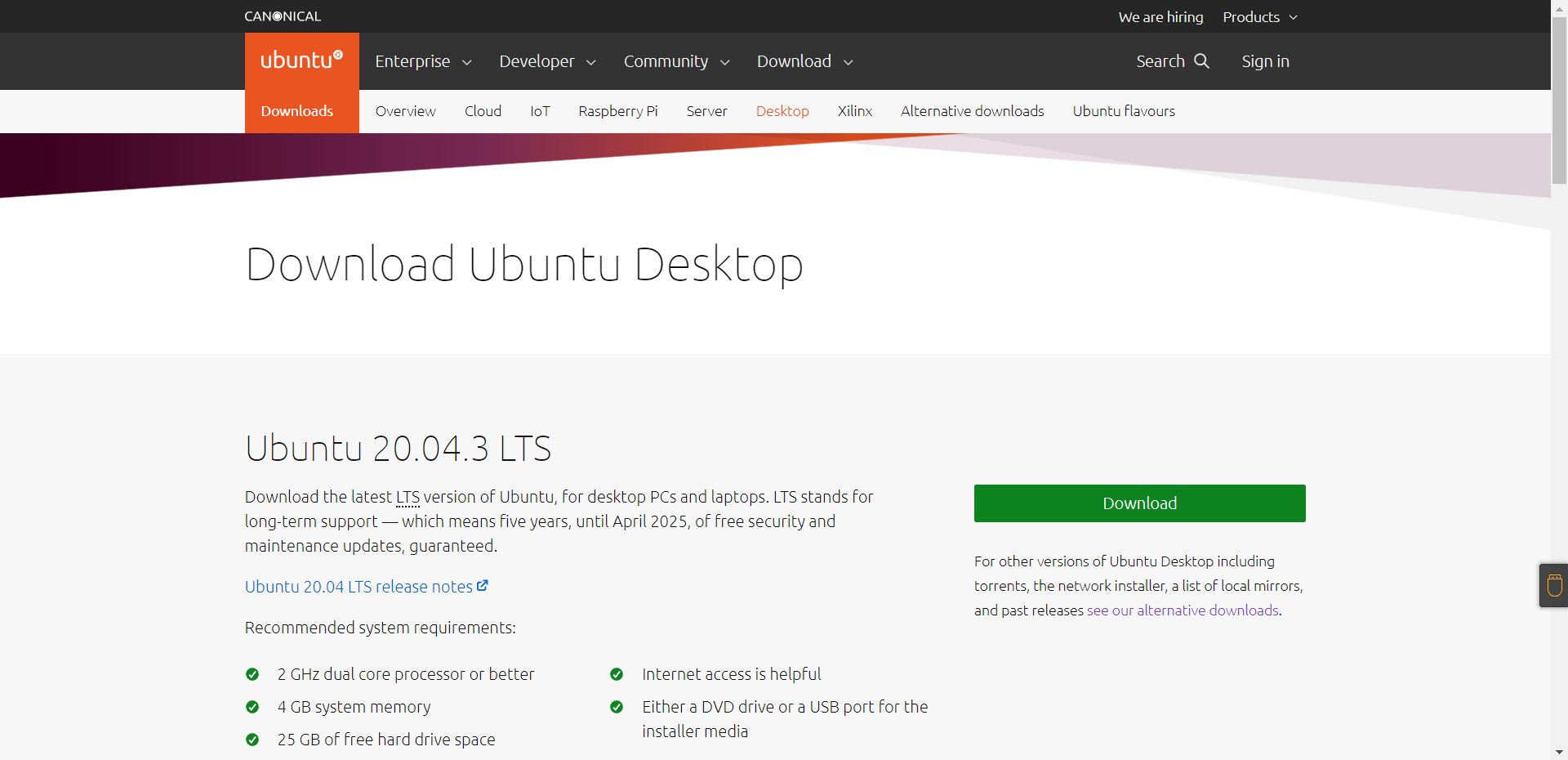Click the extension icon tab on the right edge
The image size is (1568, 760).
pos(1554,585)
